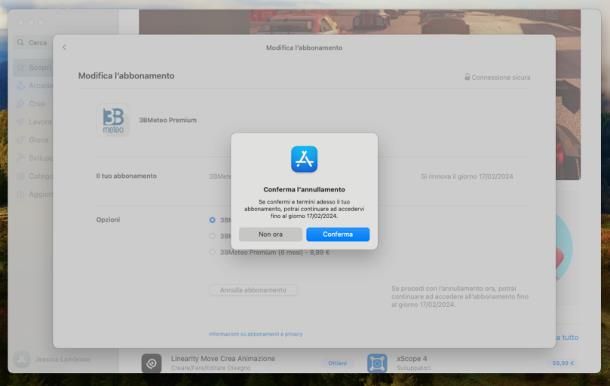The height and width of the screenshot is (386, 610).
Task: Click the Conferma l'annullamento dialog heading
Action: tap(304, 189)
